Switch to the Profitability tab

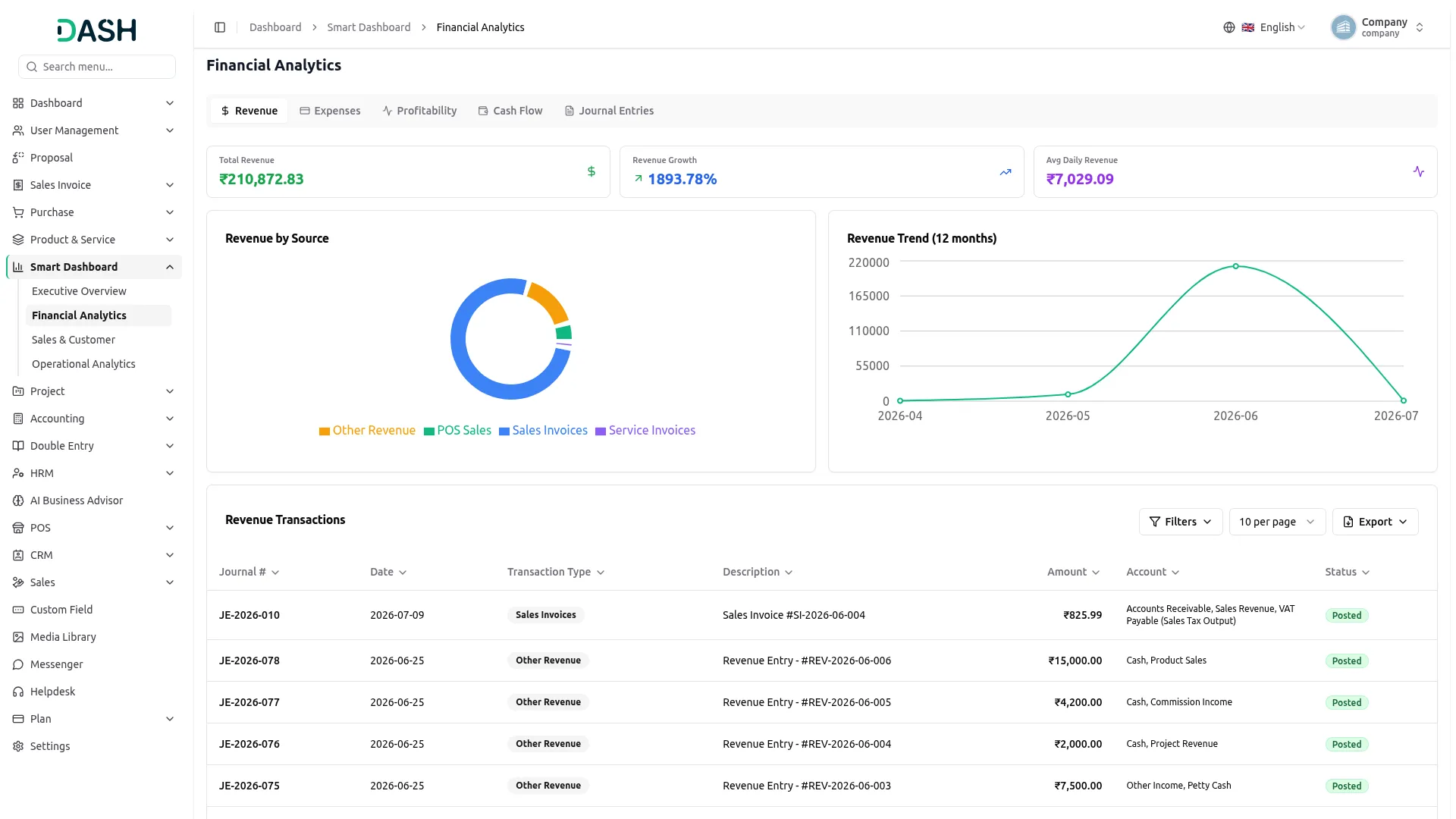(419, 111)
